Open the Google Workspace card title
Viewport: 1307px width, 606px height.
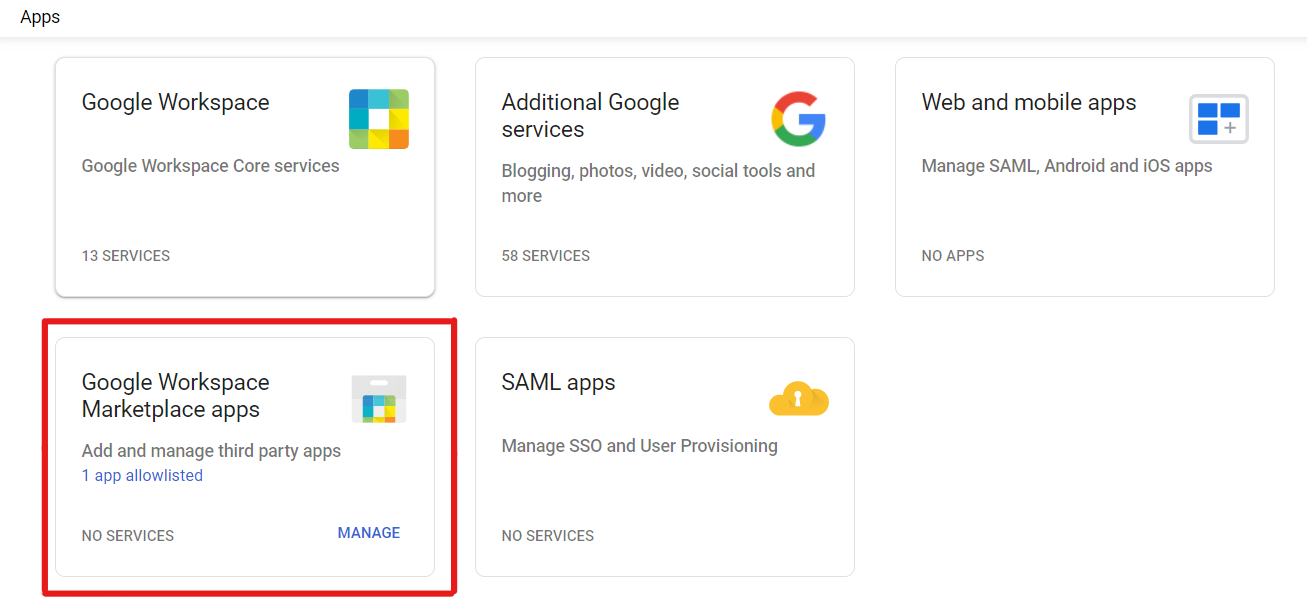click(175, 102)
